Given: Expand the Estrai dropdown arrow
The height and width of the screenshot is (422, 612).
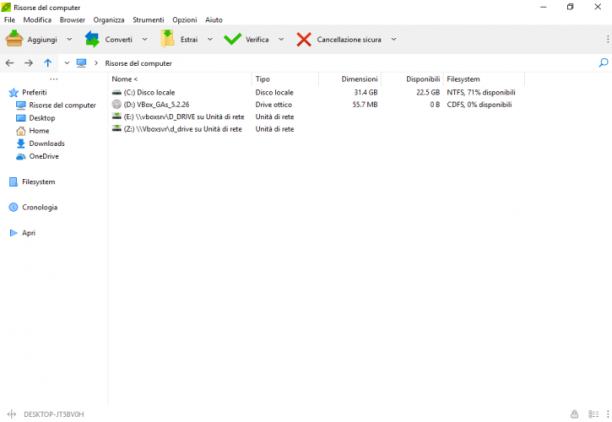Looking at the screenshot, I should pos(210,39).
